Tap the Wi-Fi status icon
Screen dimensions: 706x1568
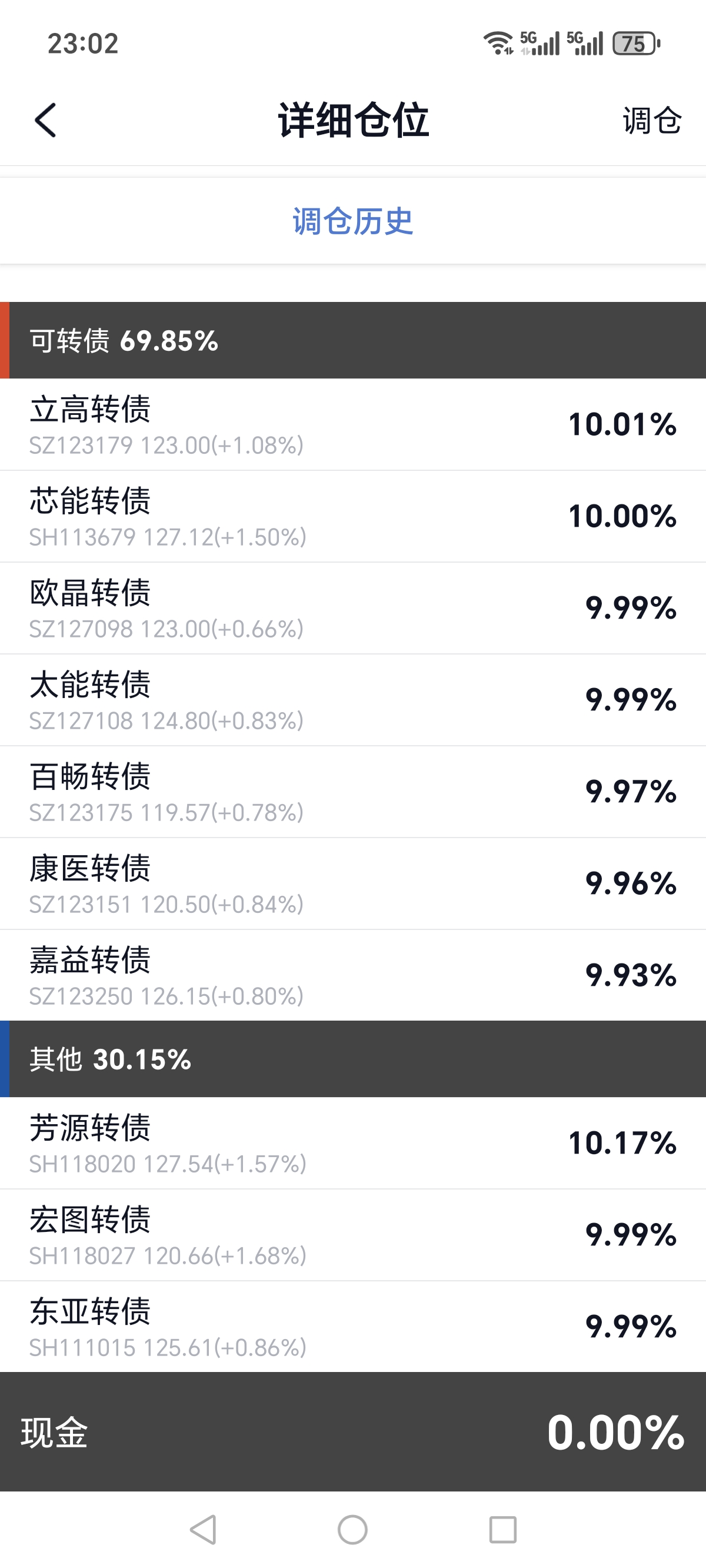[498, 44]
